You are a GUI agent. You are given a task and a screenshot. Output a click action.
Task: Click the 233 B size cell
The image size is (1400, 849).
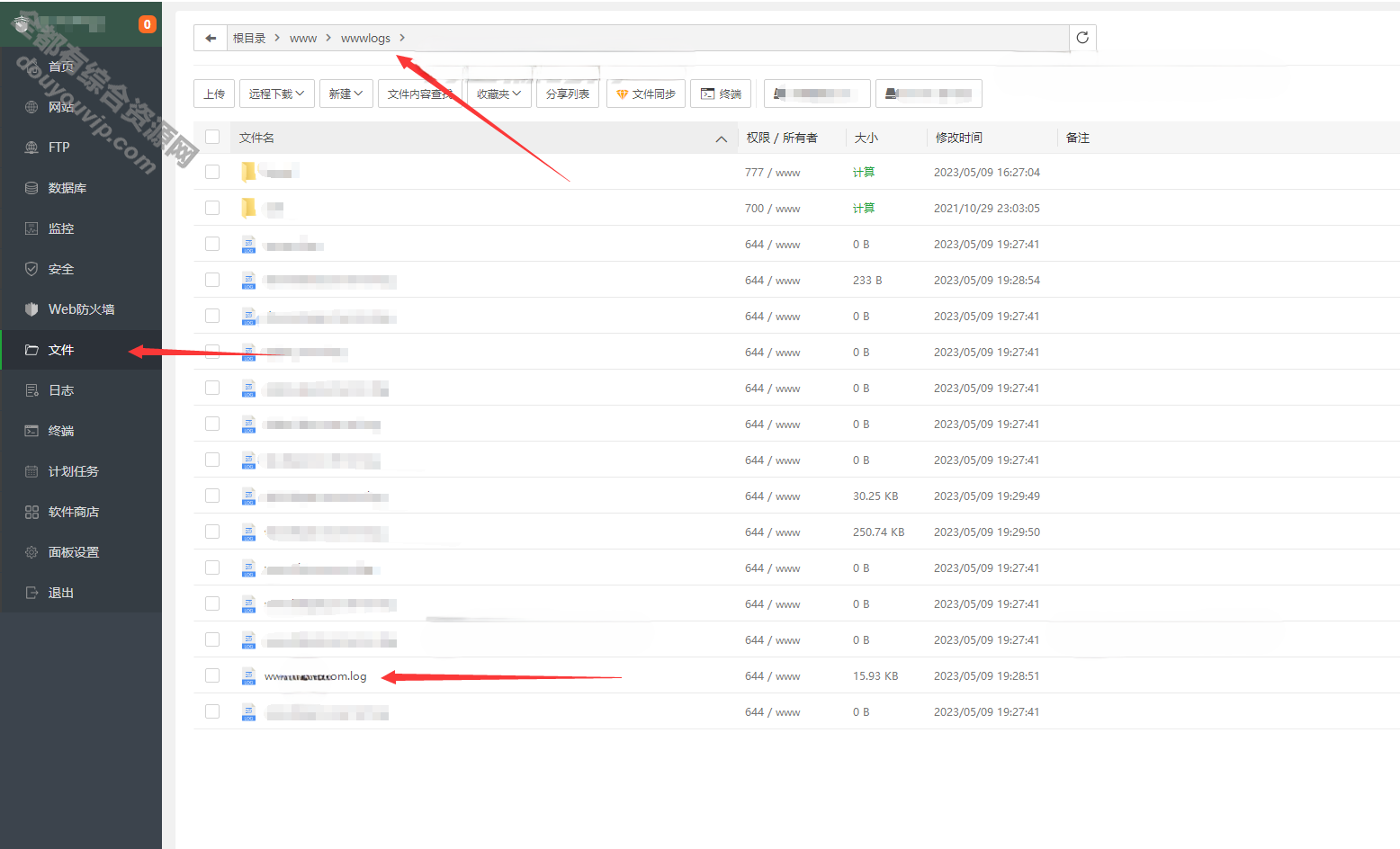click(867, 280)
